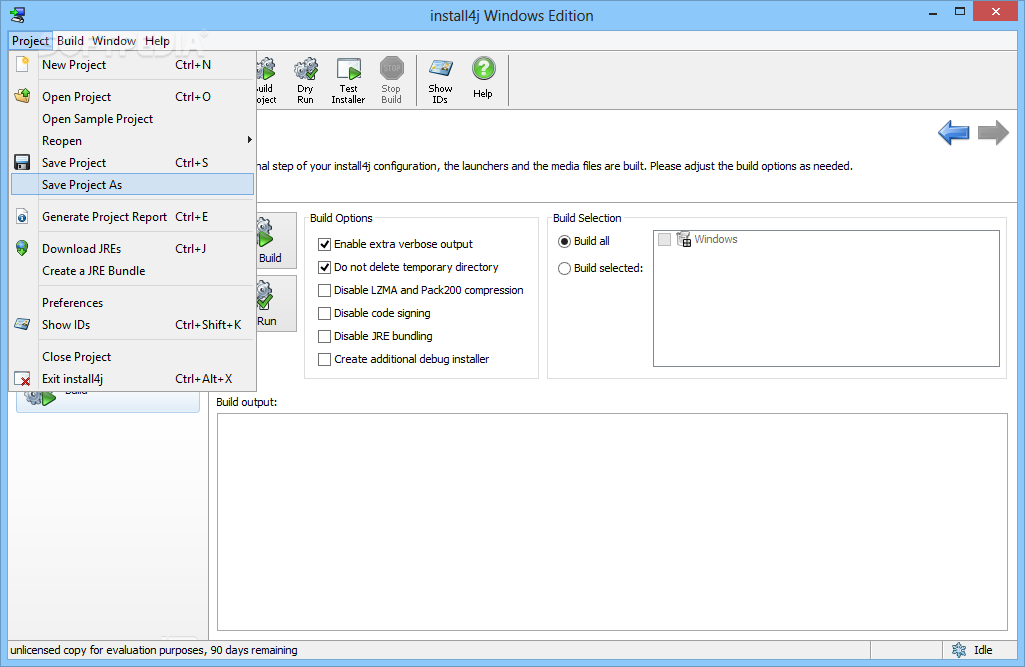The width and height of the screenshot is (1025, 667).
Task: Open the Build menu
Action: tap(70, 41)
